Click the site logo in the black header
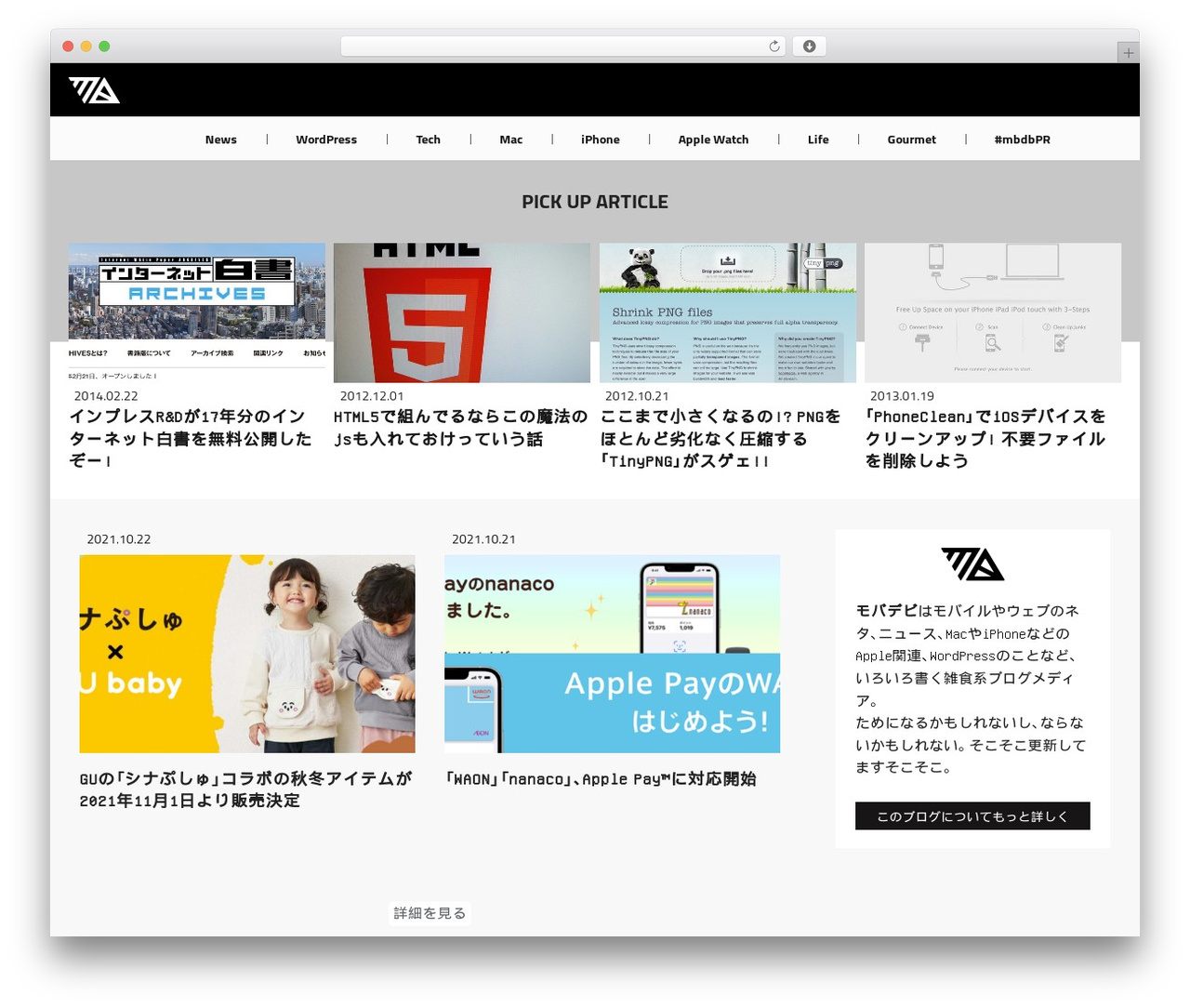This screenshot has width=1190, height=1008. (x=94, y=90)
